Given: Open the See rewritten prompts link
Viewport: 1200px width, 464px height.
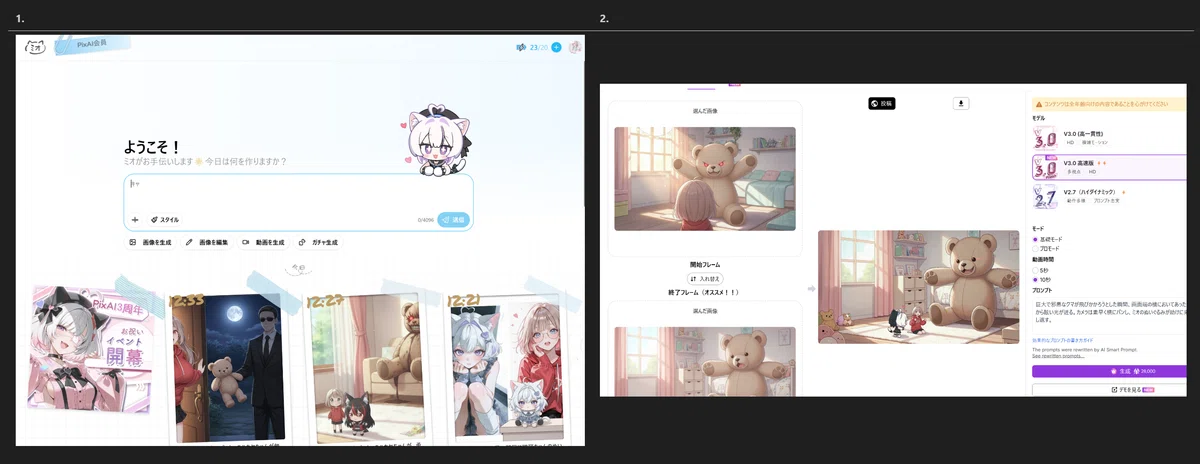Looking at the screenshot, I should tap(1058, 356).
